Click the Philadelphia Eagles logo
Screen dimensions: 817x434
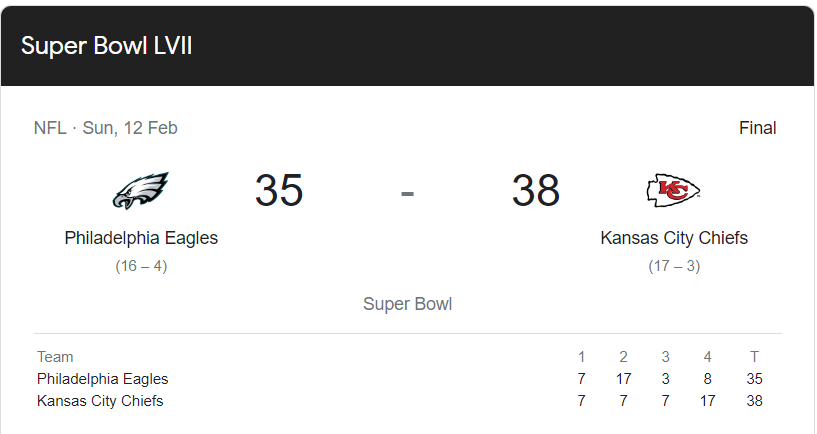(x=141, y=191)
